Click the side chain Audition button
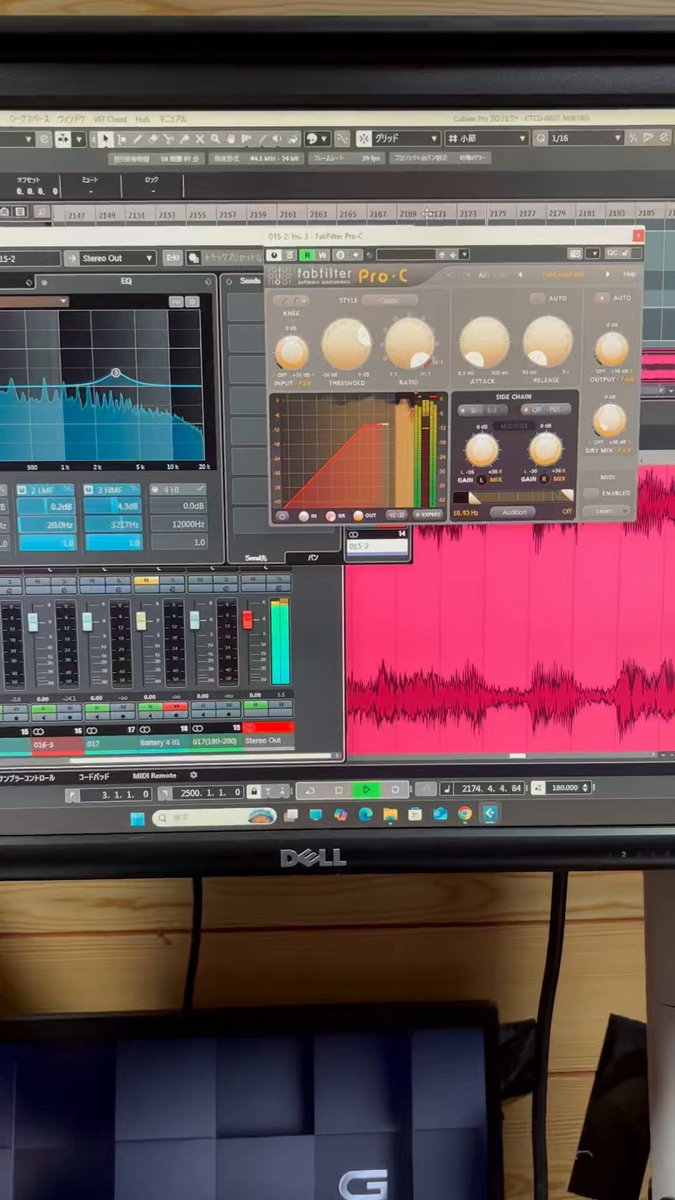The height and width of the screenshot is (1200, 675). [514, 512]
